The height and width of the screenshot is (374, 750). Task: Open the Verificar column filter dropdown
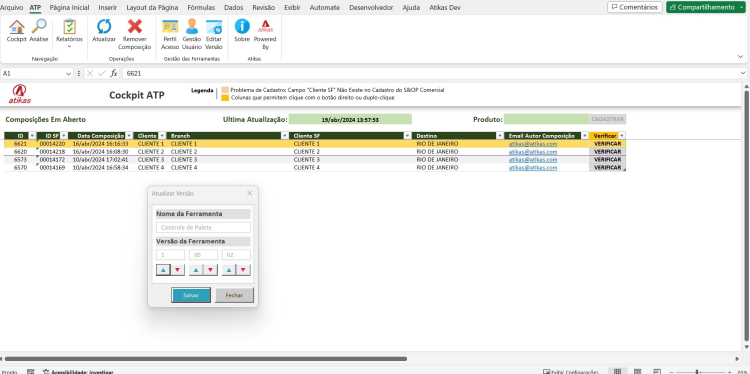point(622,136)
